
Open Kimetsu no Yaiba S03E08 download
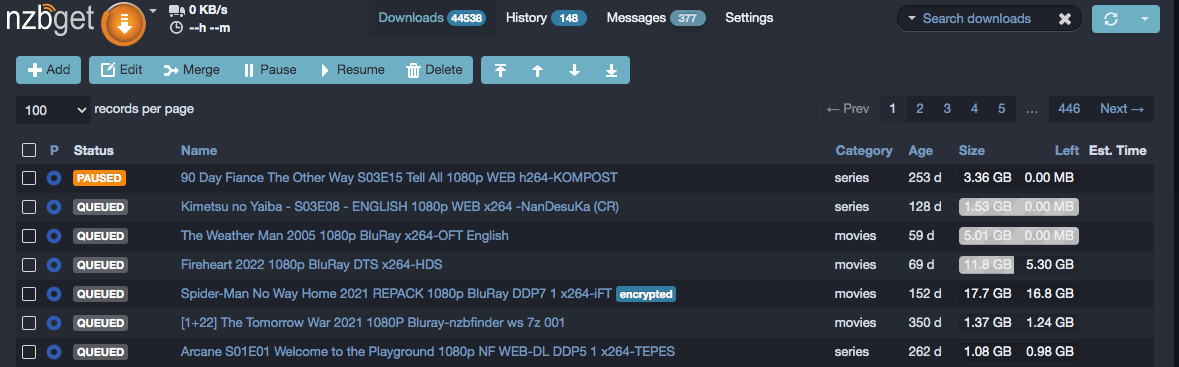pos(400,207)
